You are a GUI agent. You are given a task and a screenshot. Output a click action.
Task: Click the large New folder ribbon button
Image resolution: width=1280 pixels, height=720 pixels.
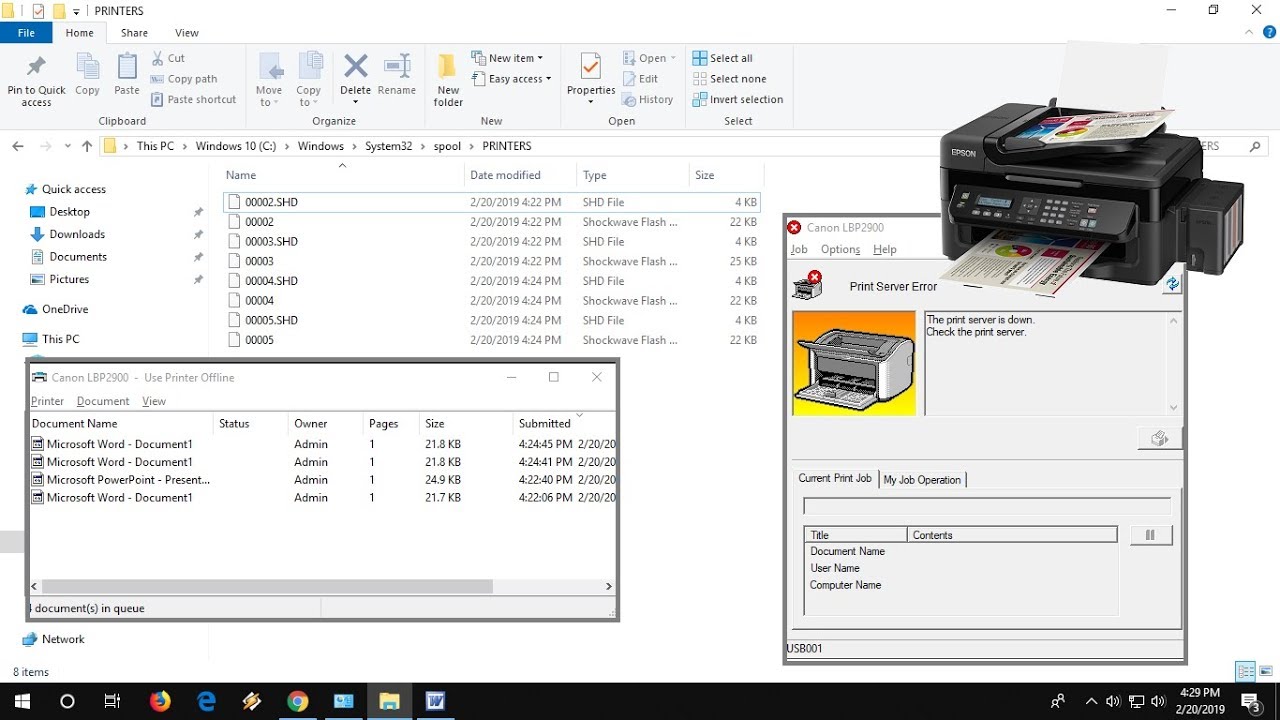click(448, 81)
